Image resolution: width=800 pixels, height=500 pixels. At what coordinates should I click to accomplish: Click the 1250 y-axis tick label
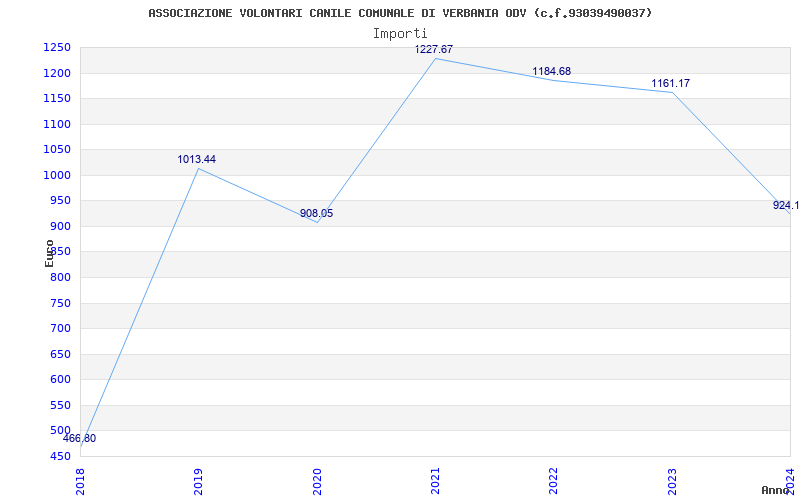[x=57, y=48]
